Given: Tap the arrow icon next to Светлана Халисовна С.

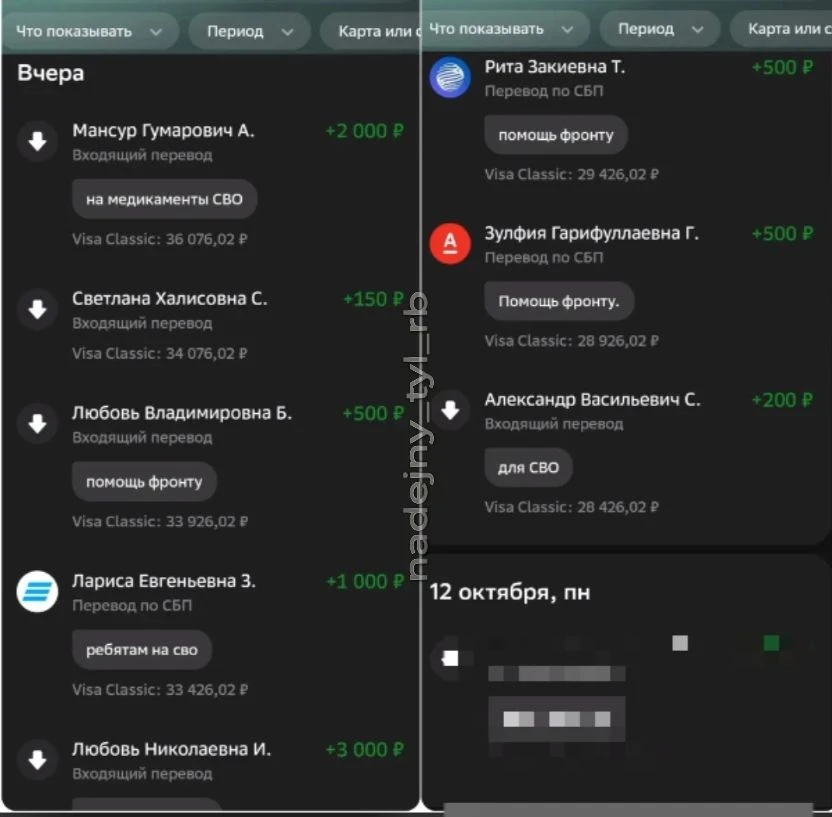Looking at the screenshot, I should point(37,309).
